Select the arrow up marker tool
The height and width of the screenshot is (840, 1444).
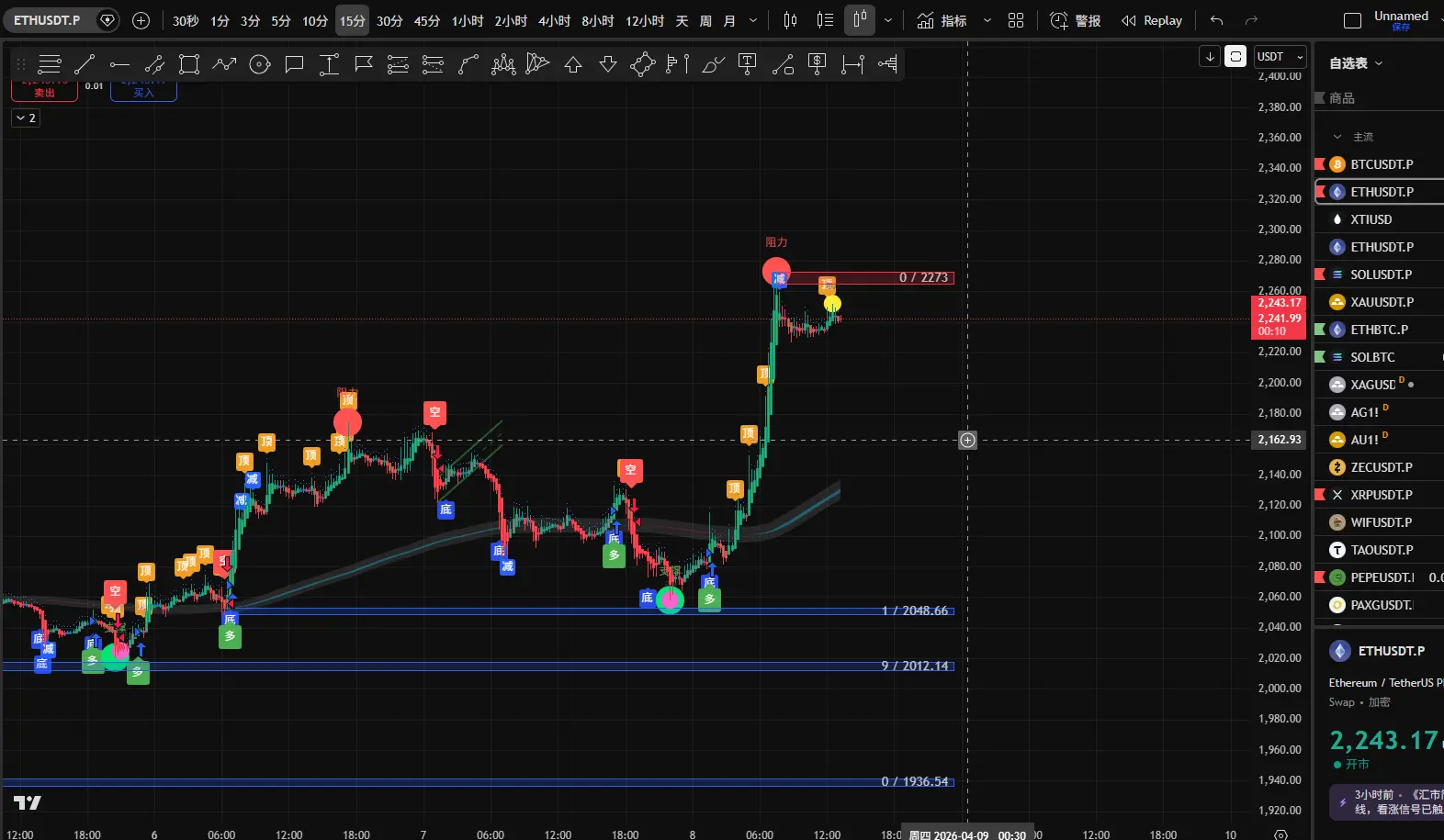tap(573, 64)
